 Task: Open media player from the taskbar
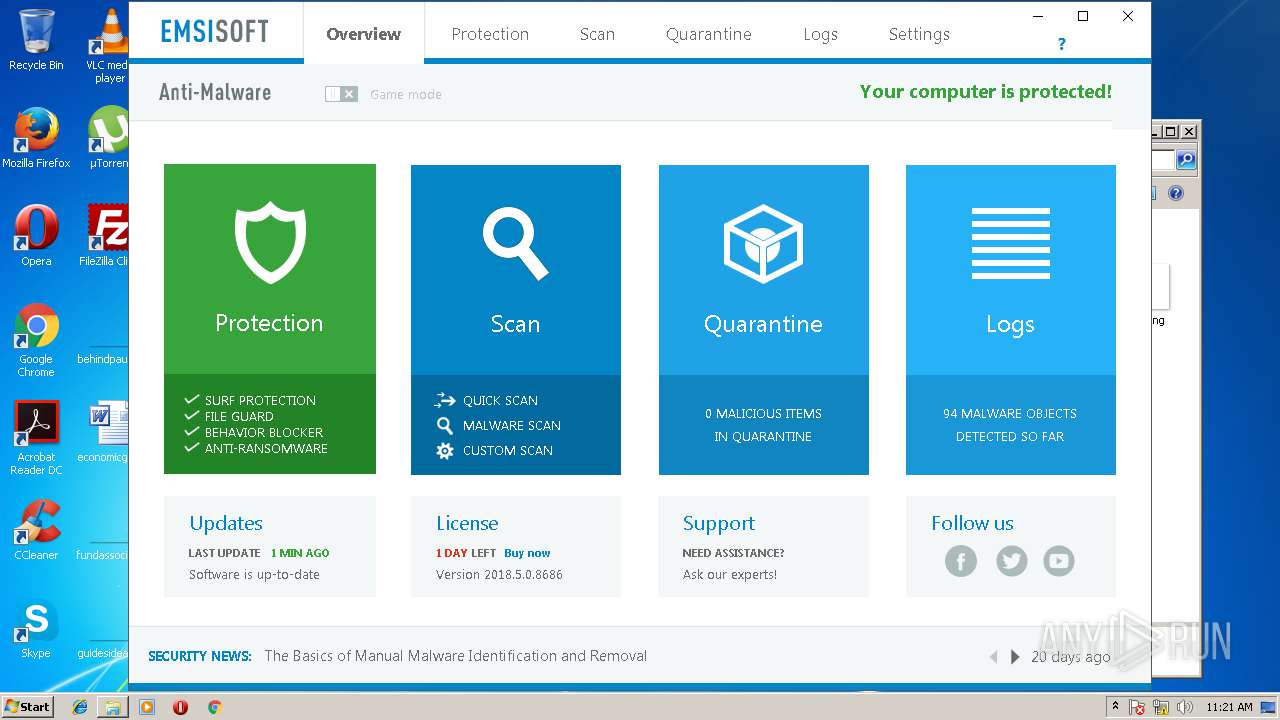click(147, 707)
